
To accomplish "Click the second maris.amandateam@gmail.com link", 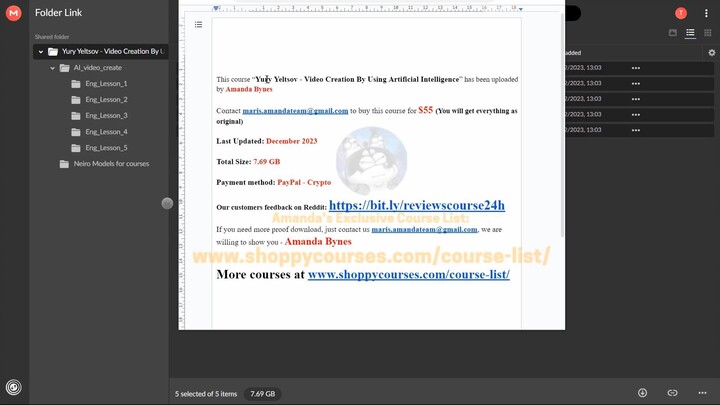I will [x=424, y=229].
